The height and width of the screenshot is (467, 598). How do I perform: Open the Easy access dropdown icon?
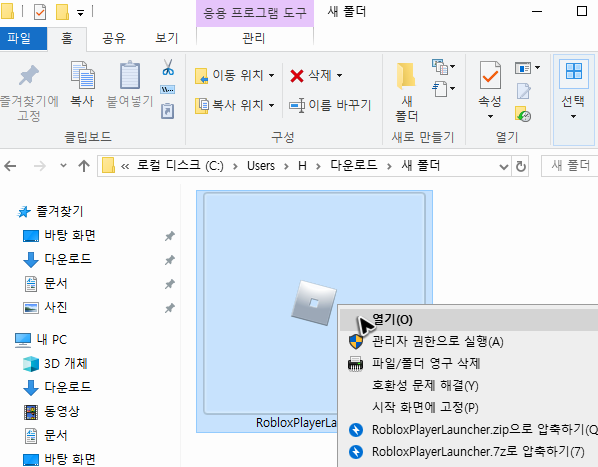(x=444, y=89)
